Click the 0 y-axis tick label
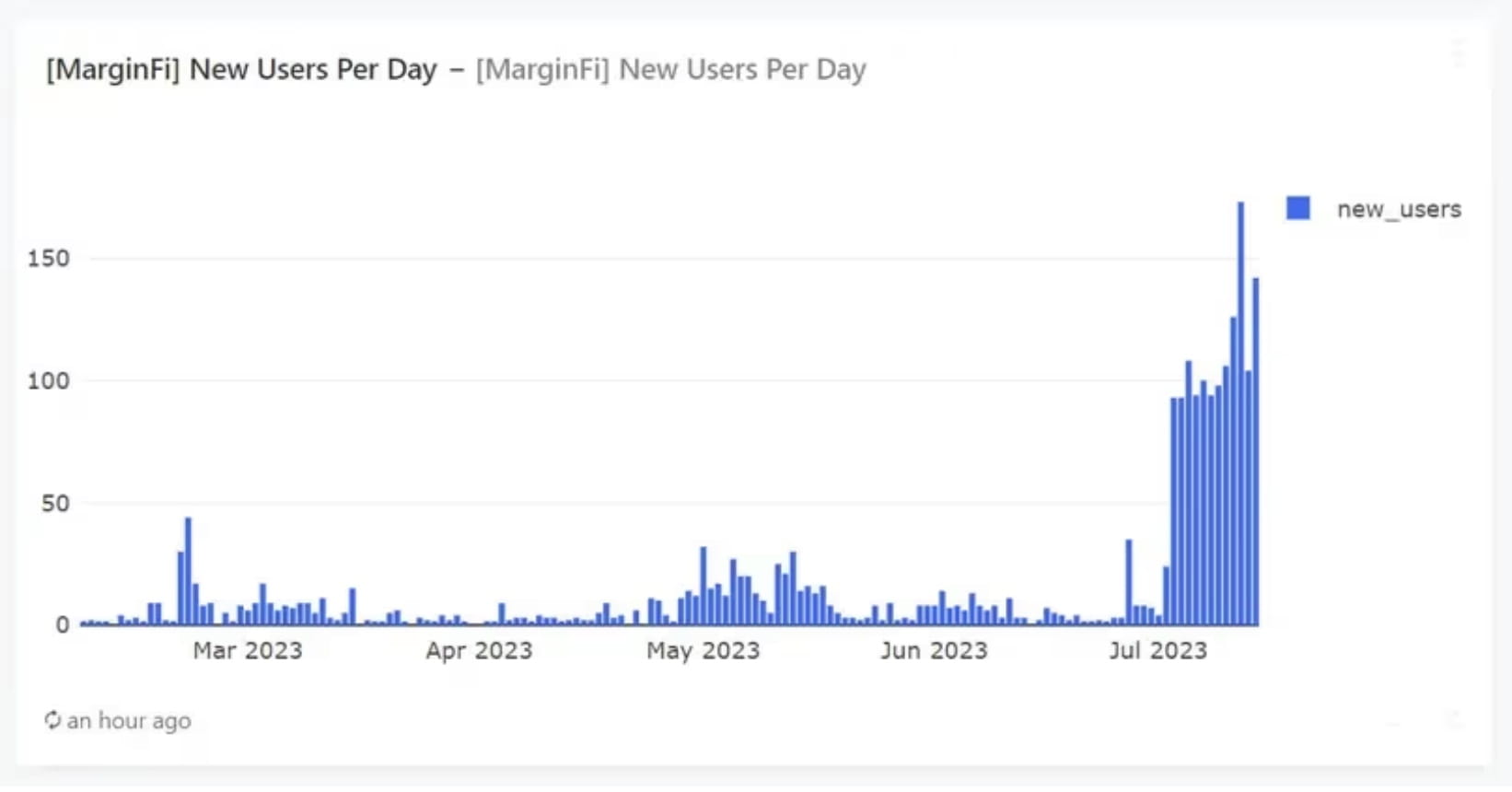Viewport: 1512px width, 792px height. pos(63,625)
